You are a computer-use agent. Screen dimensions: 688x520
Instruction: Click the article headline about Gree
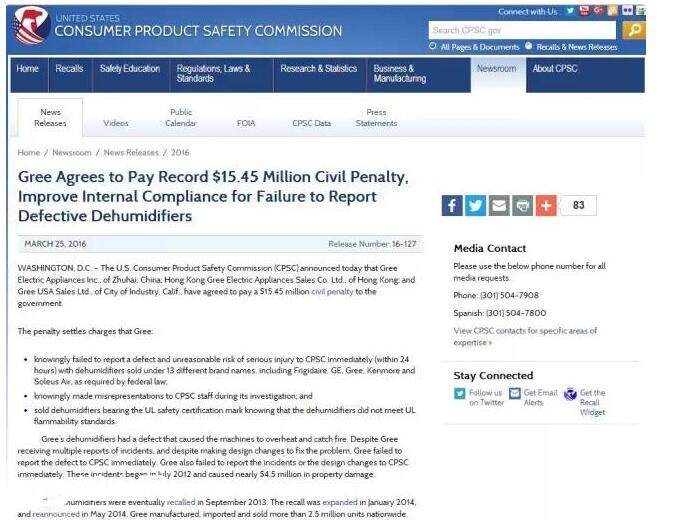(213, 196)
